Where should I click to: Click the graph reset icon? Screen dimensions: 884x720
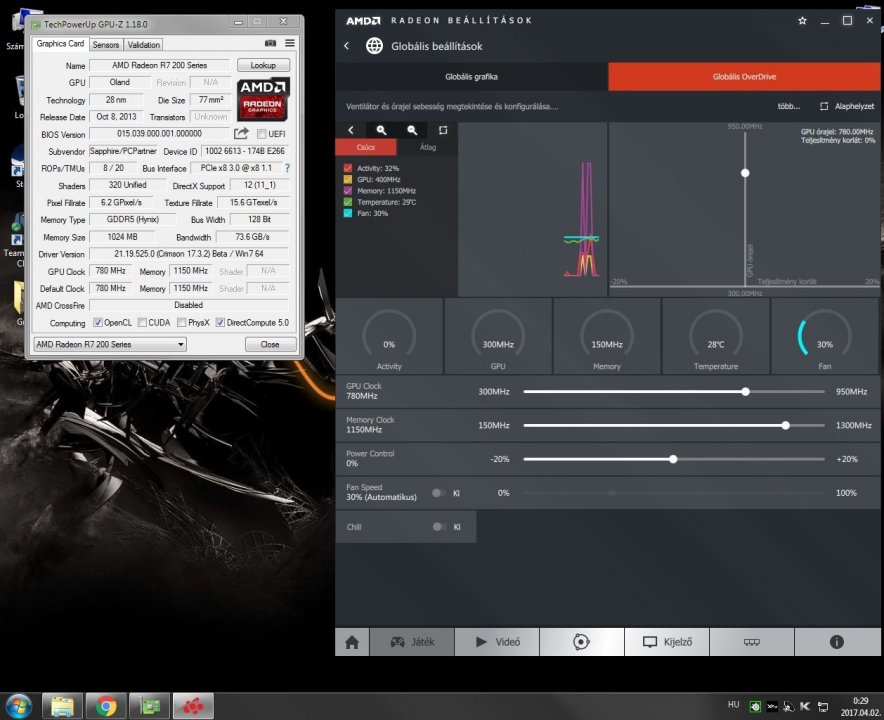pos(443,130)
